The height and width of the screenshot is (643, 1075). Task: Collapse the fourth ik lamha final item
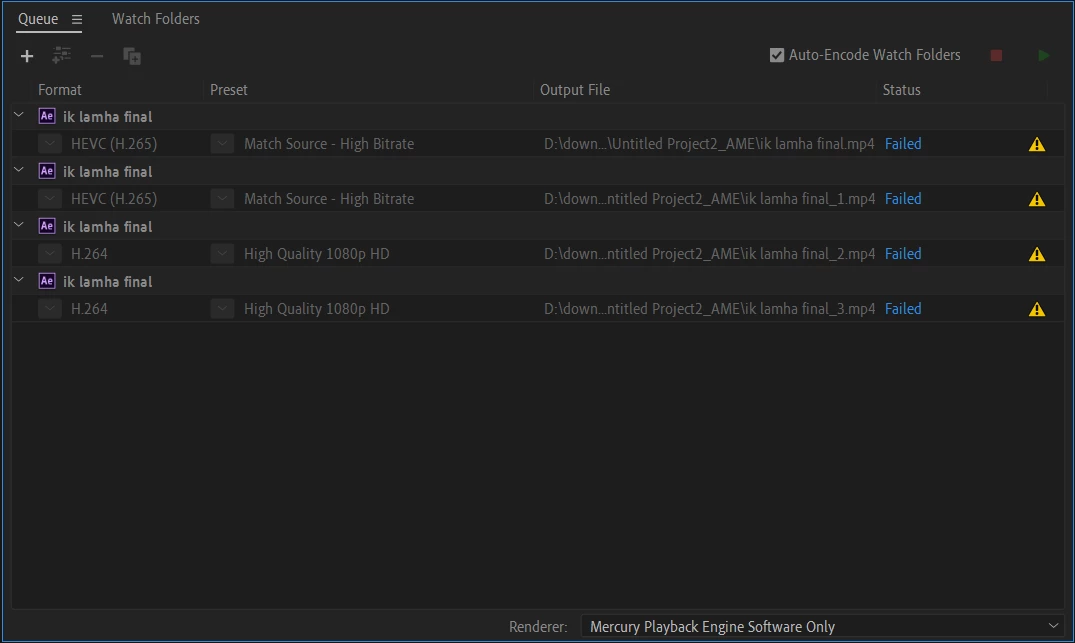tap(19, 280)
